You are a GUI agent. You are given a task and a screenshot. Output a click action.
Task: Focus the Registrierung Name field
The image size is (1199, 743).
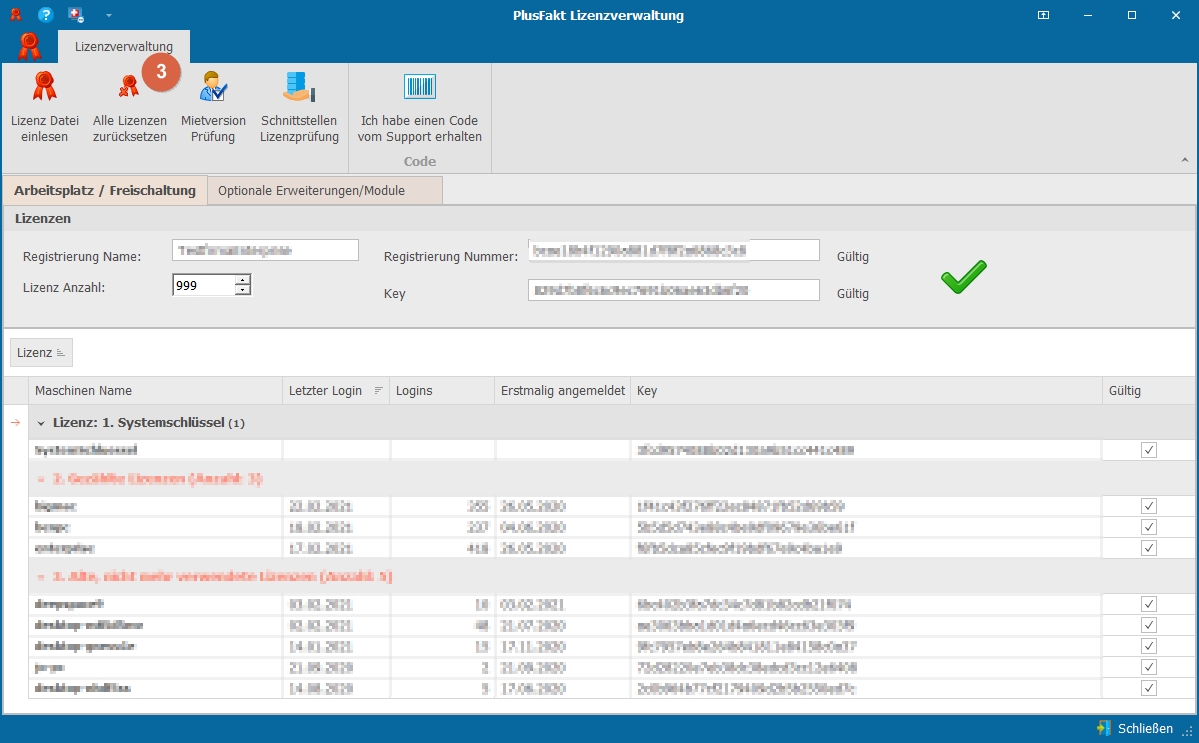coord(265,250)
